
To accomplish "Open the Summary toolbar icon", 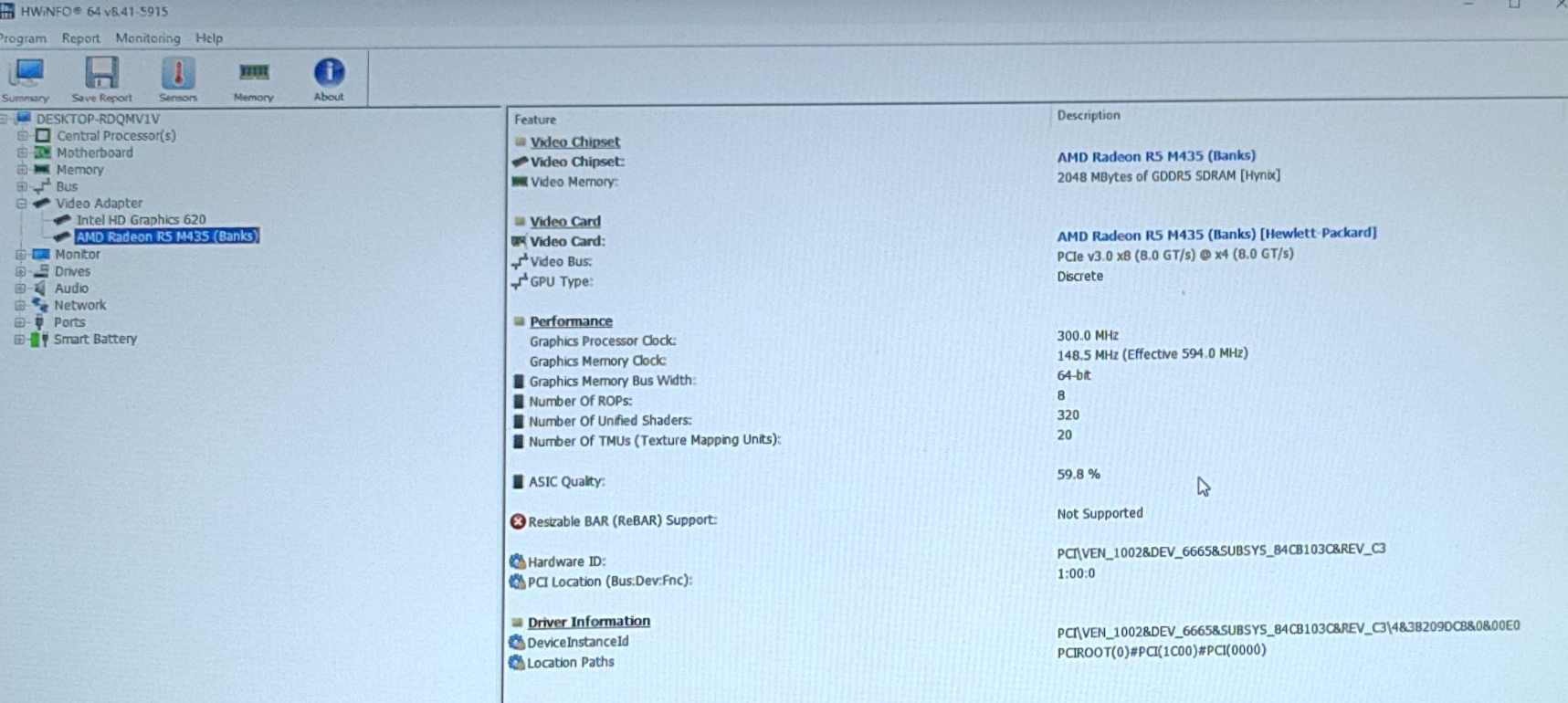I will [x=26, y=73].
